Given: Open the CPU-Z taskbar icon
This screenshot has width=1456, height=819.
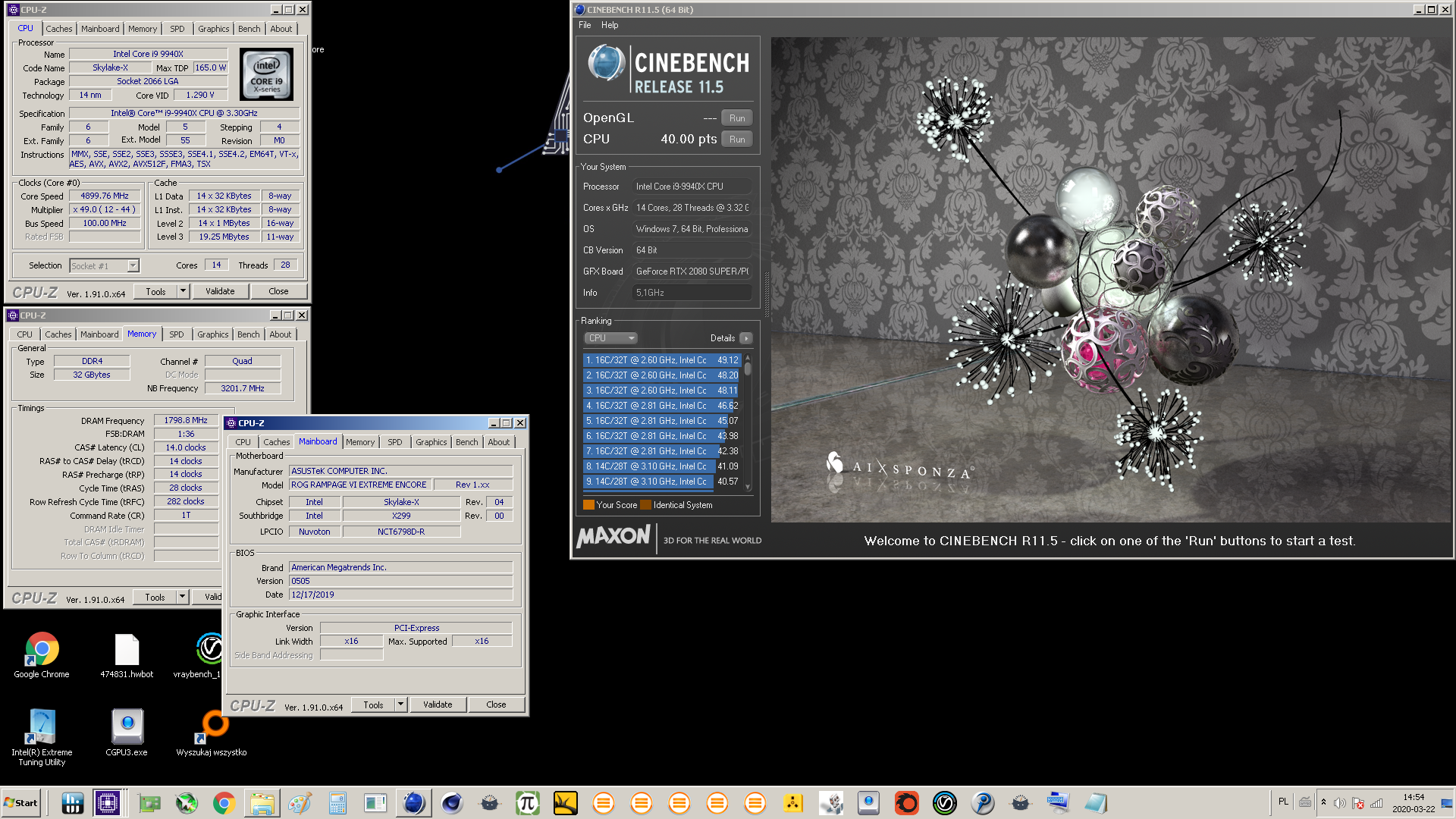Looking at the screenshot, I should (108, 802).
